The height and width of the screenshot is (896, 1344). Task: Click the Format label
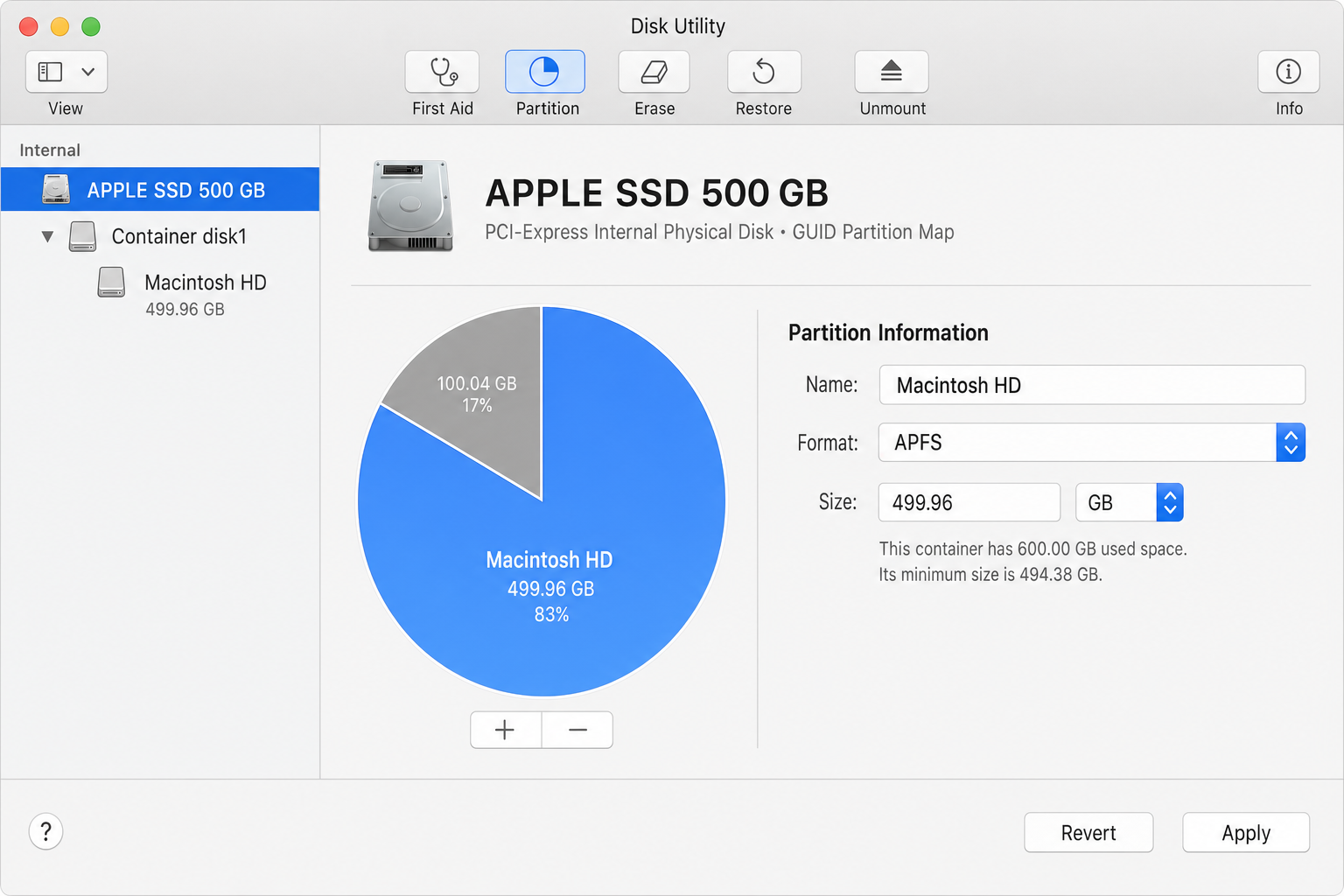coord(828,443)
